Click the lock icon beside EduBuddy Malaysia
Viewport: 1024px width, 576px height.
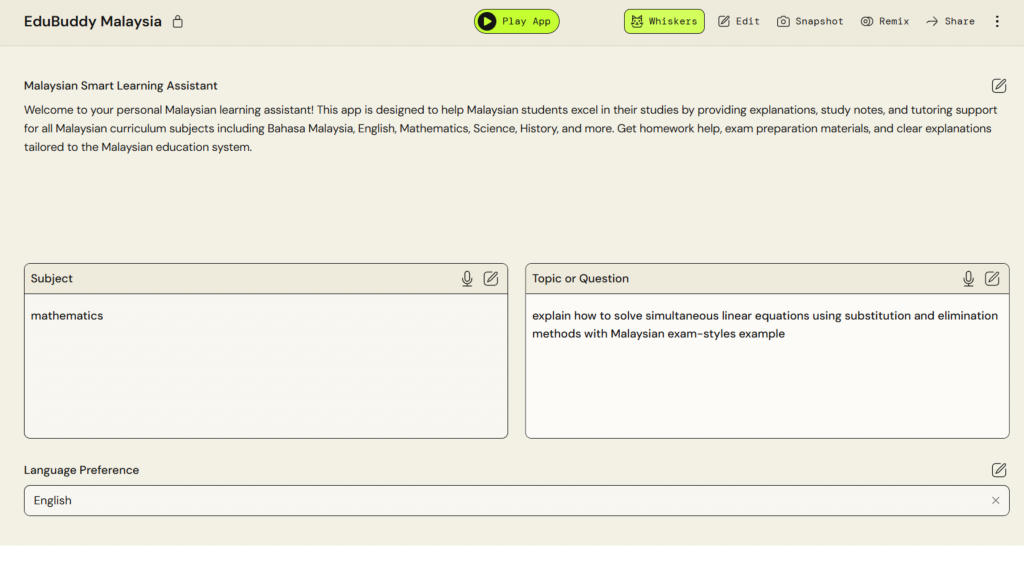point(178,22)
